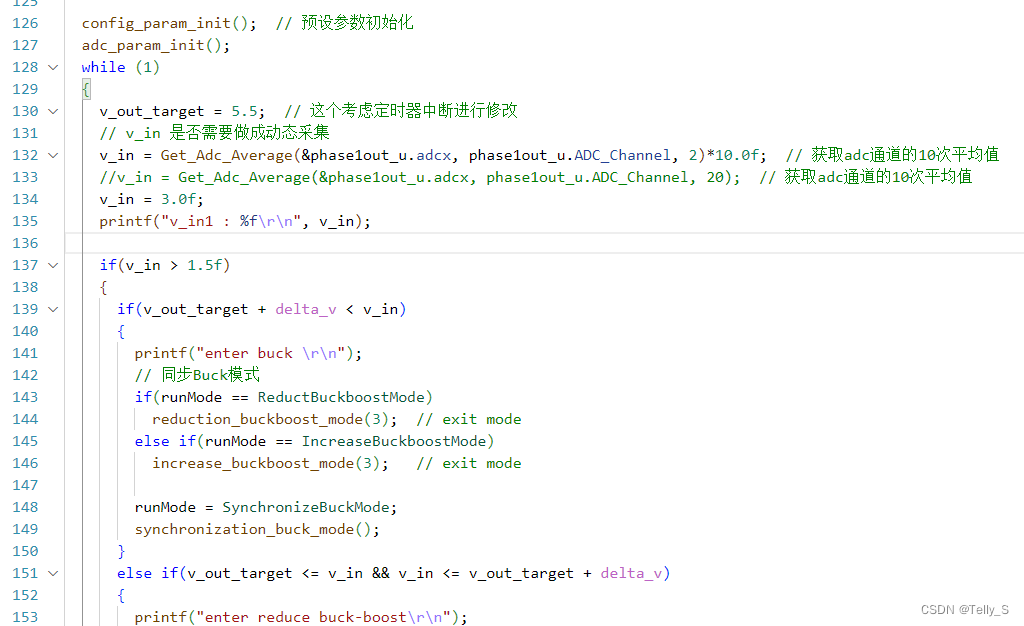The image size is (1024, 626).
Task: Click the printf "enter reduce buck-boost" statement
Action: tap(301, 618)
